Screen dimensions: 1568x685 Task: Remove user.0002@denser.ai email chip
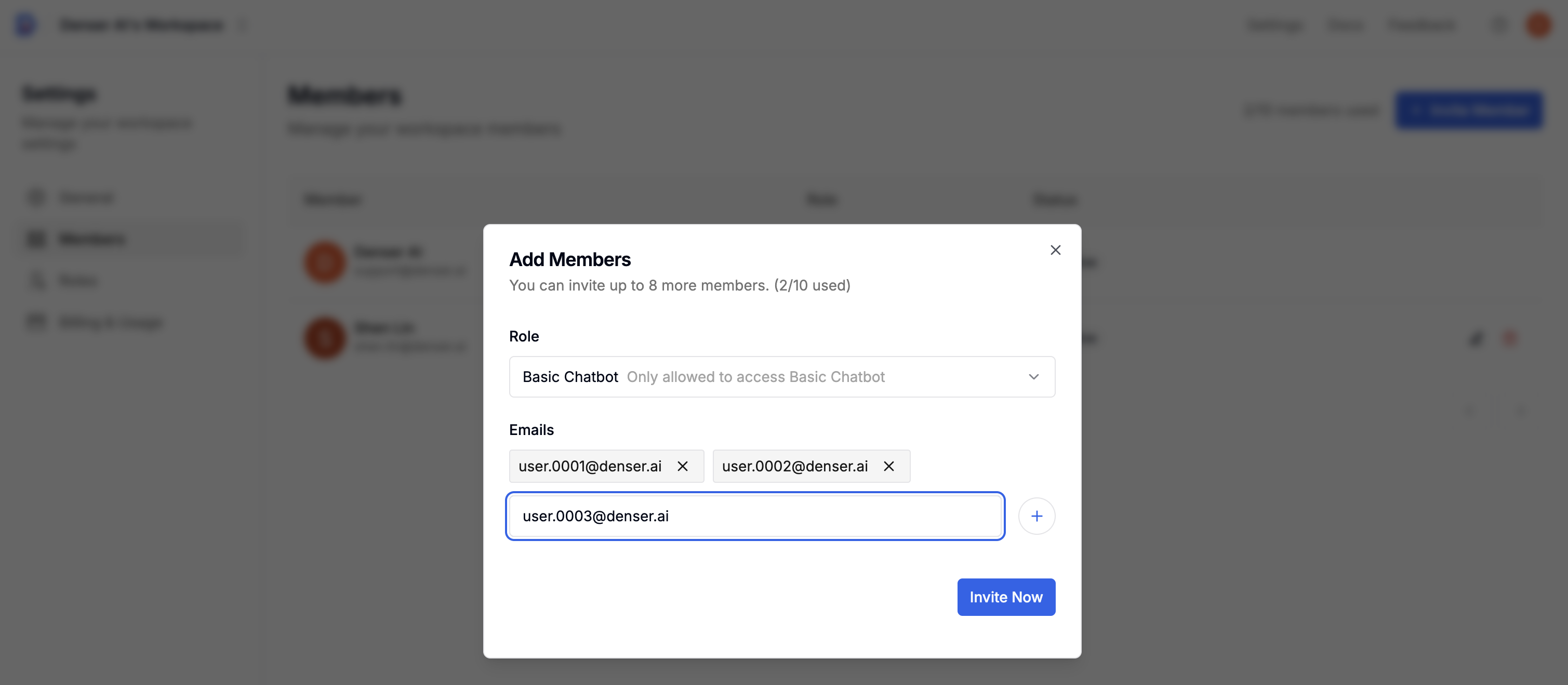(889, 466)
